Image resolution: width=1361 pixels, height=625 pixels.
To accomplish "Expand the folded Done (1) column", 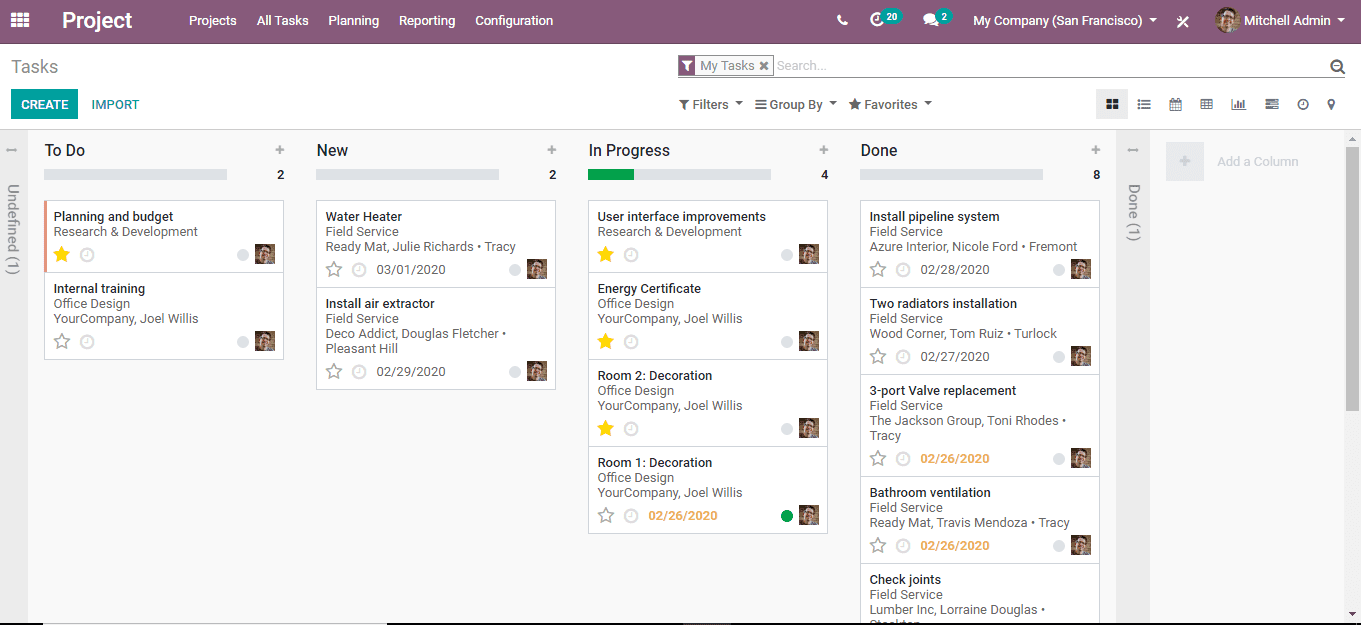I will coord(1133,212).
